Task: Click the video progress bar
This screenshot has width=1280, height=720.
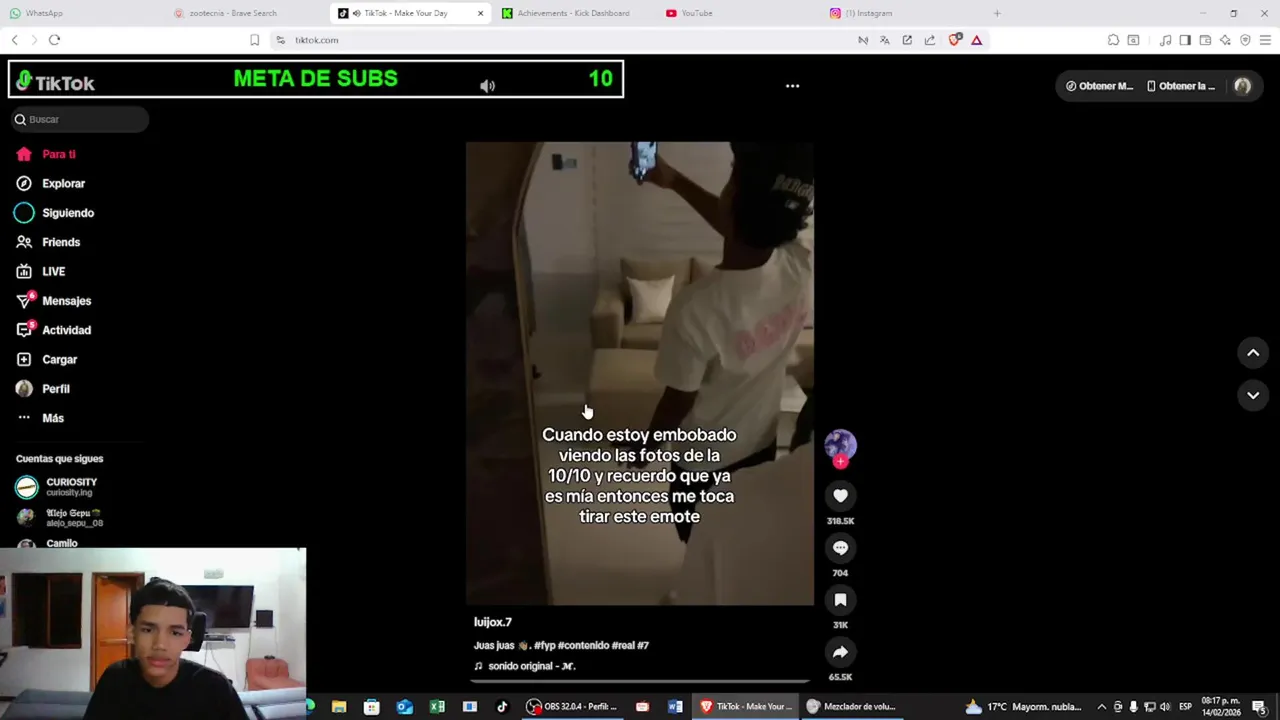Action: [640, 681]
